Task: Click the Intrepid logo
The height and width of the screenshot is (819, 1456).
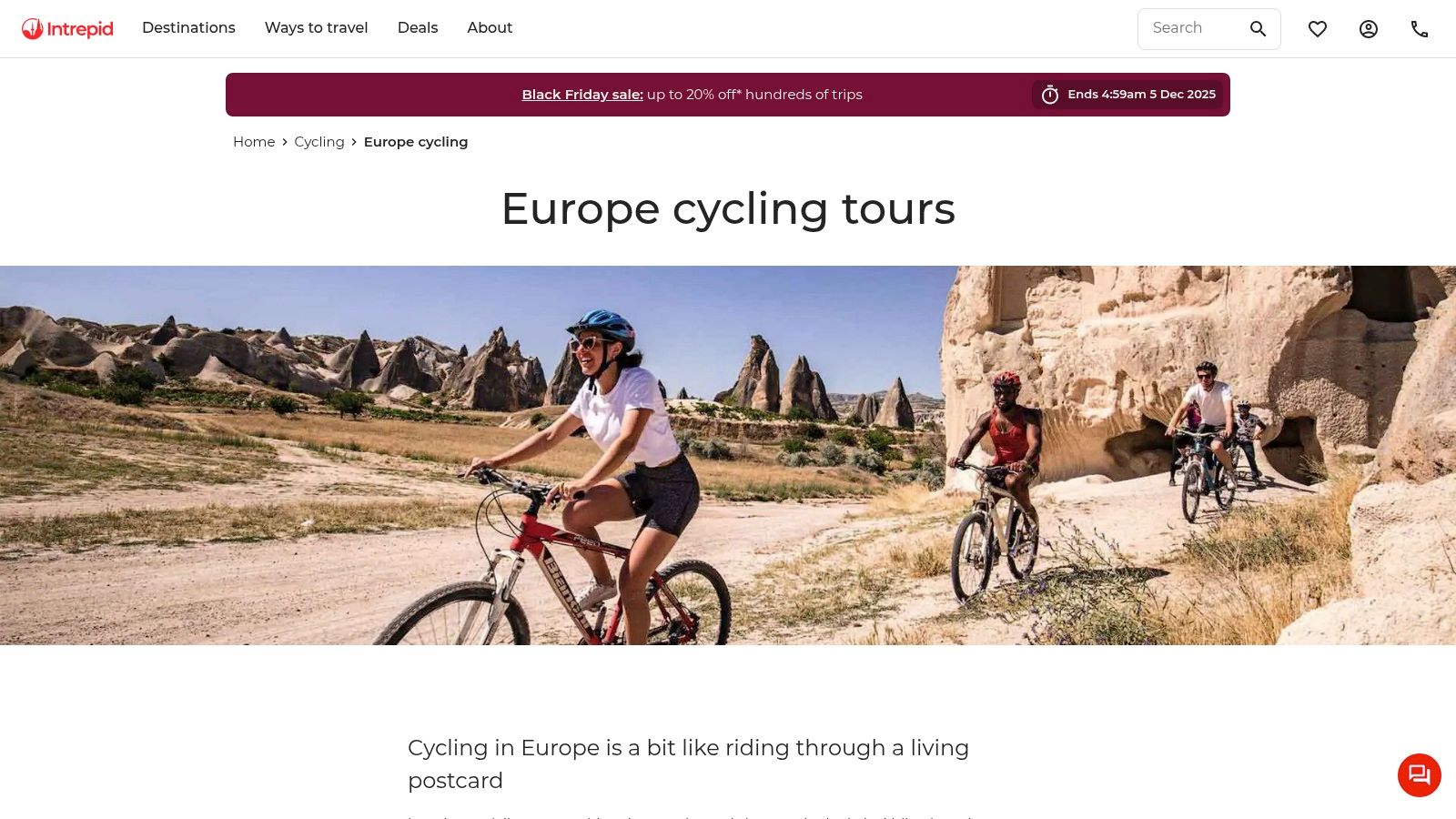Action: click(67, 29)
